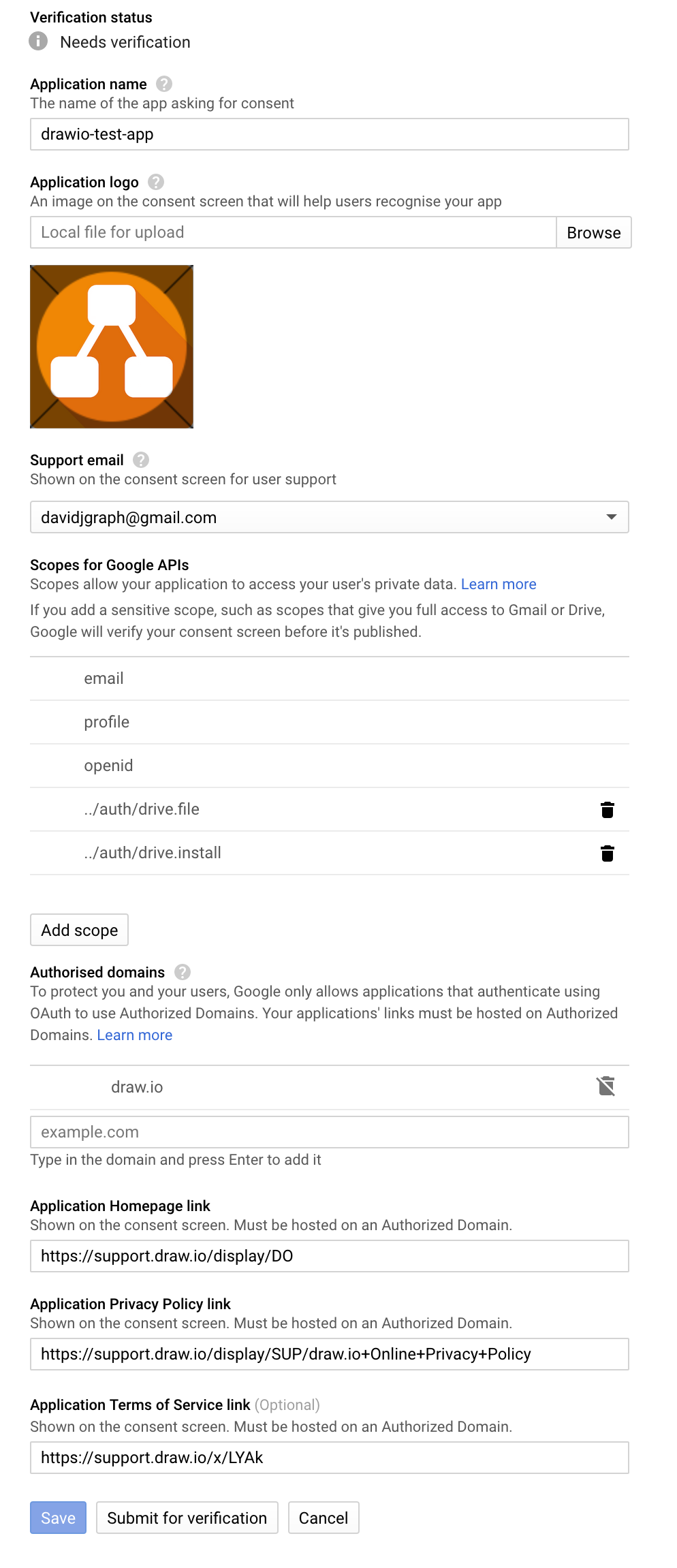The height and width of the screenshot is (1568, 677).
Task: Click Submit for verification
Action: tap(187, 1518)
